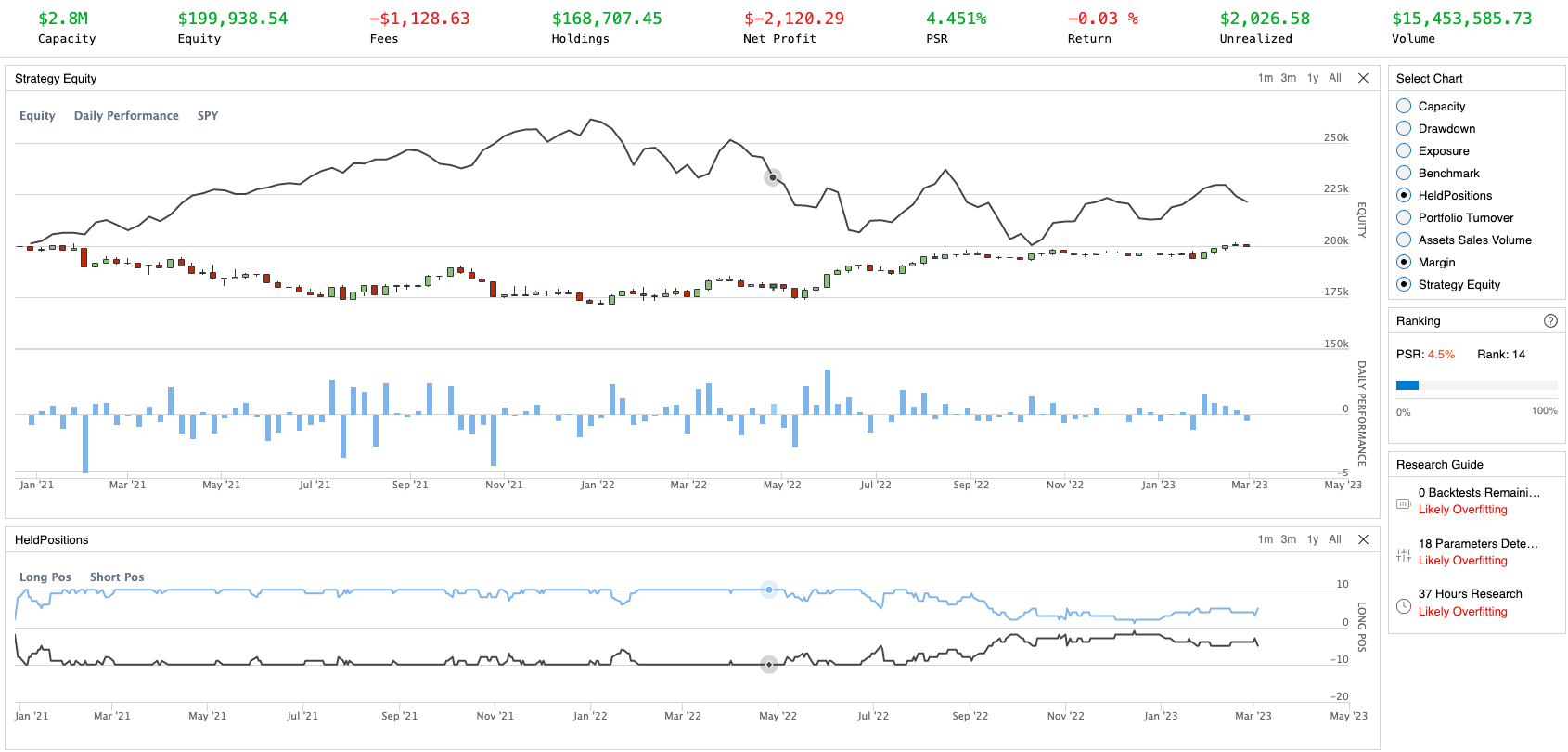
Task: Close the Strategy Equity chart panel
Action: tap(1363, 78)
